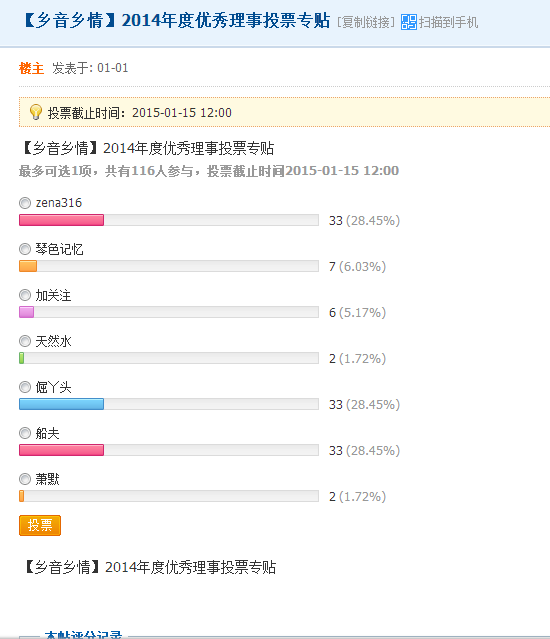
Task: Select the 萧默 radio button
Action: (x=25, y=479)
